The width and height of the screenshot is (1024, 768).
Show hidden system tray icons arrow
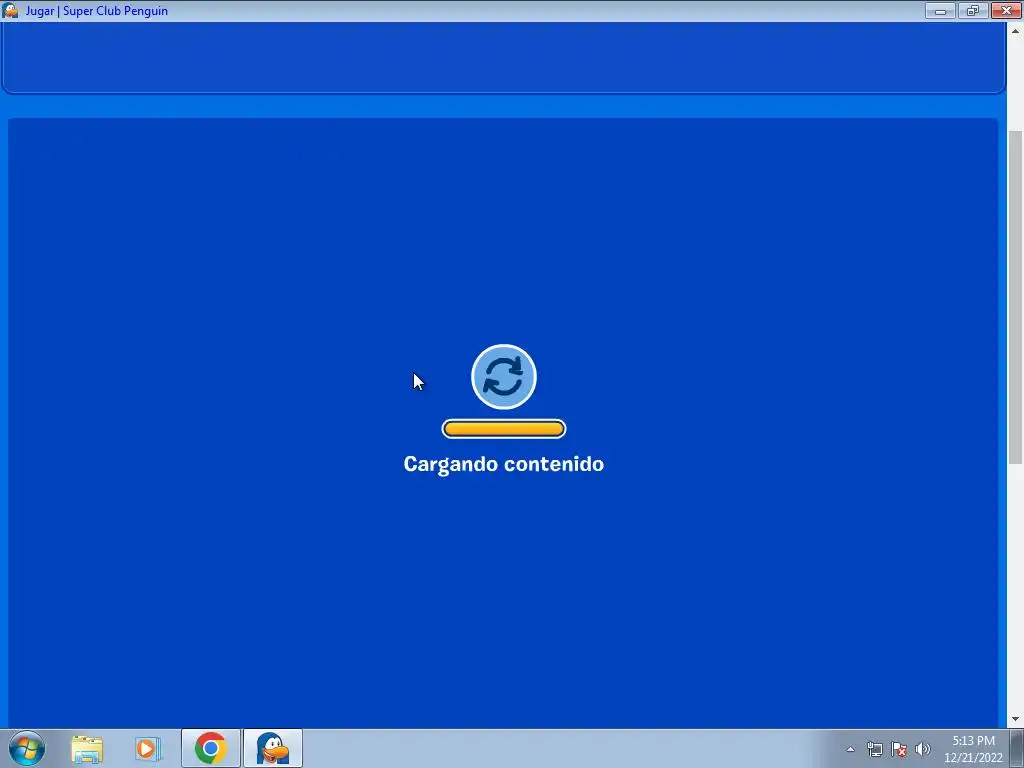point(850,749)
